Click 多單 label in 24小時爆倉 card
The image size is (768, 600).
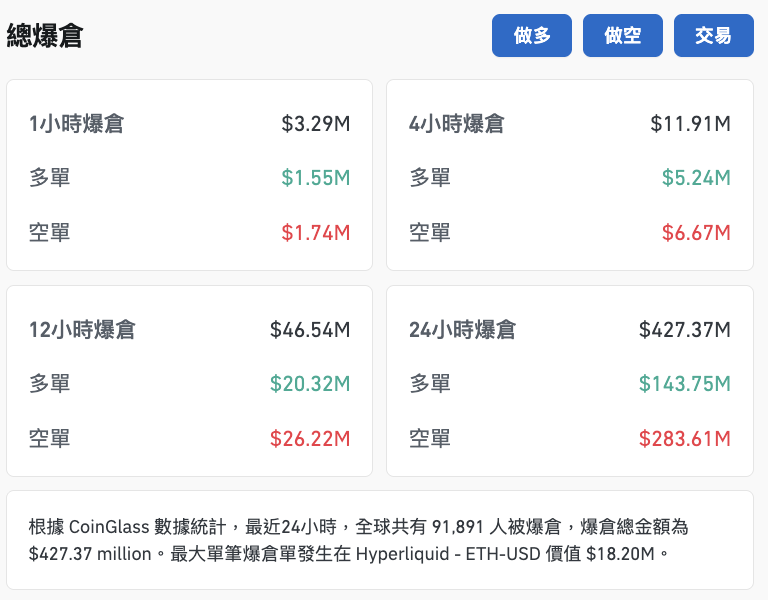point(430,384)
